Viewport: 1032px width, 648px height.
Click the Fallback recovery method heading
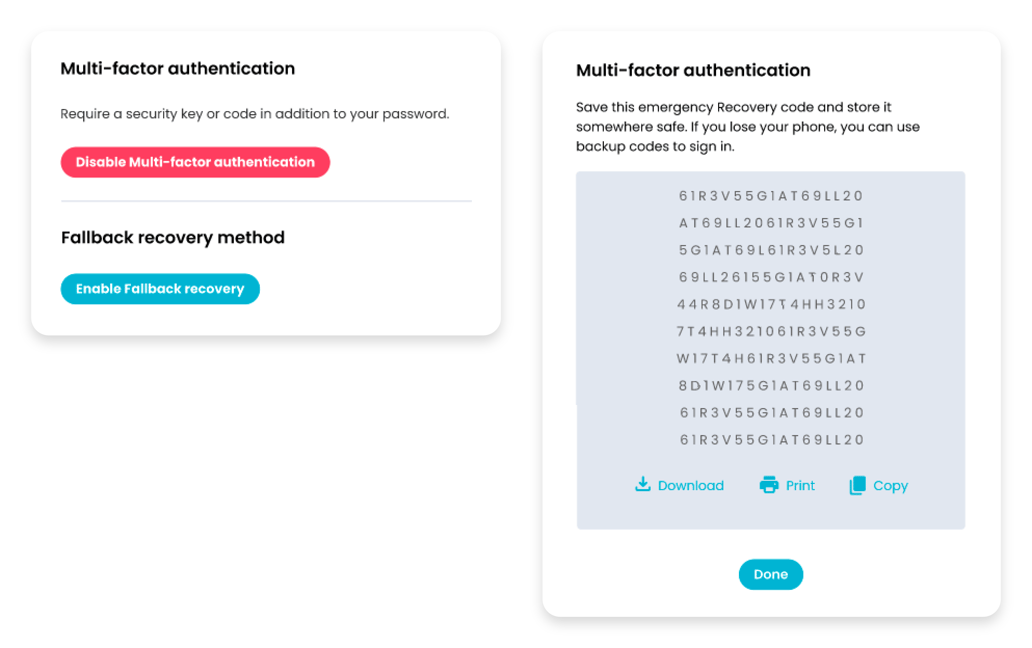[172, 237]
